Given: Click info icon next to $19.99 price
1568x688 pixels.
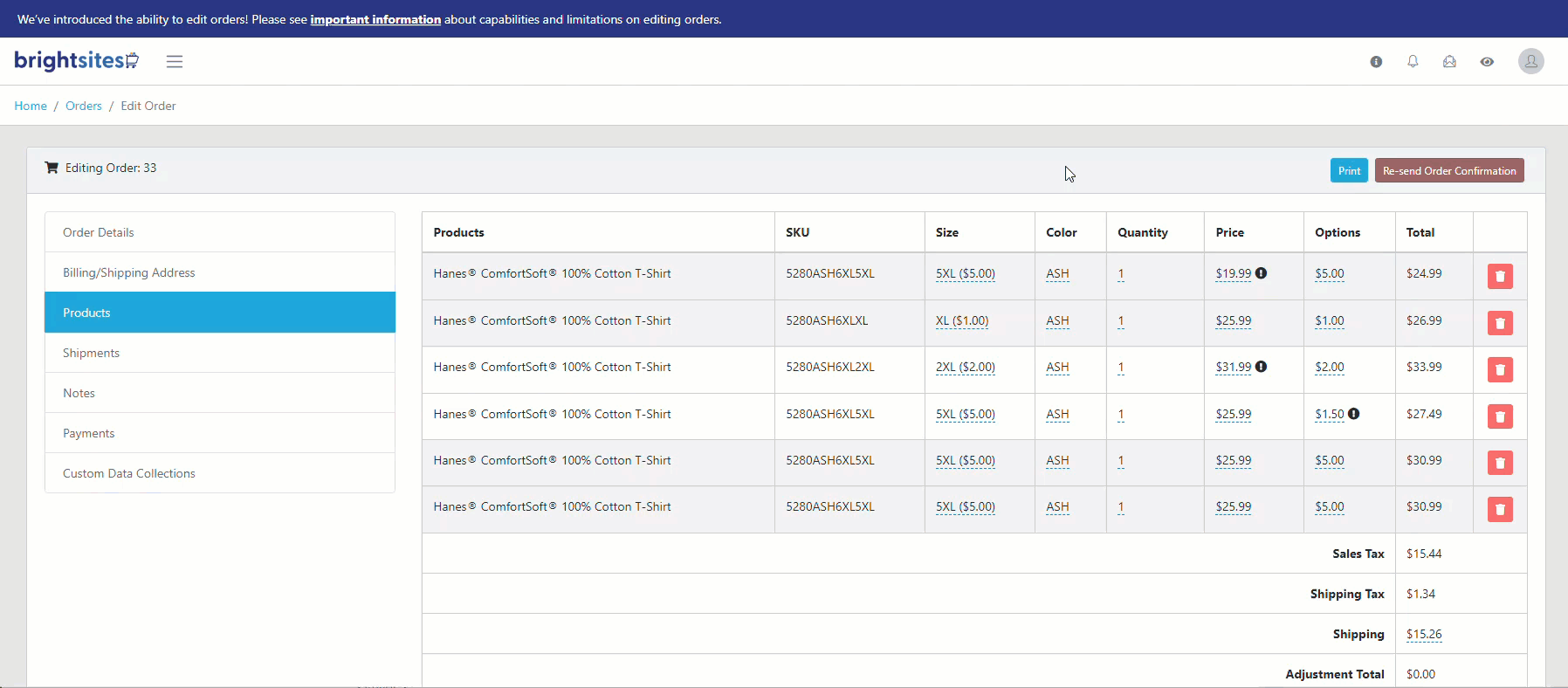Looking at the screenshot, I should tap(1262, 273).
